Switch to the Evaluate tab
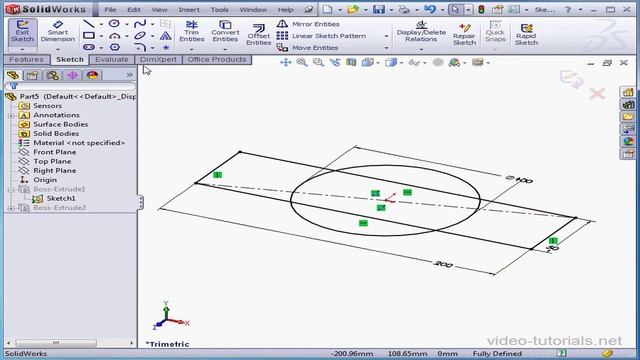640x360 pixels. coord(111,60)
